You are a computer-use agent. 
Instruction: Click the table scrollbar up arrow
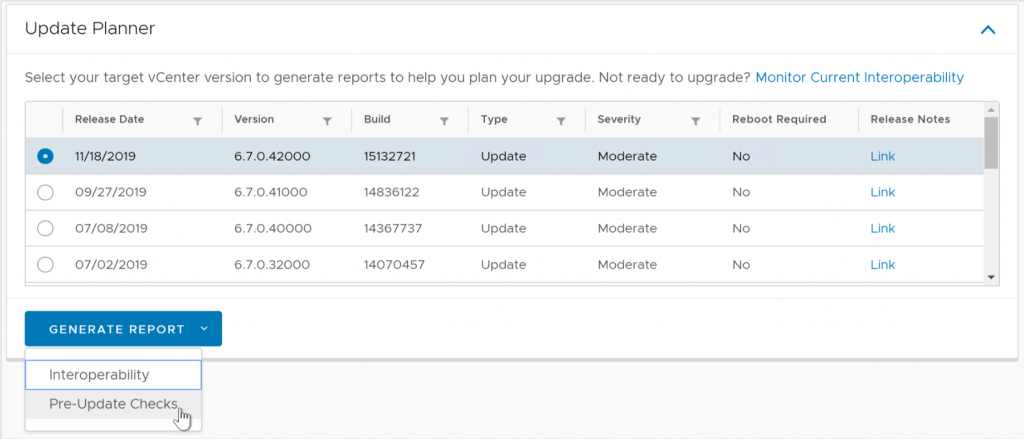991,110
